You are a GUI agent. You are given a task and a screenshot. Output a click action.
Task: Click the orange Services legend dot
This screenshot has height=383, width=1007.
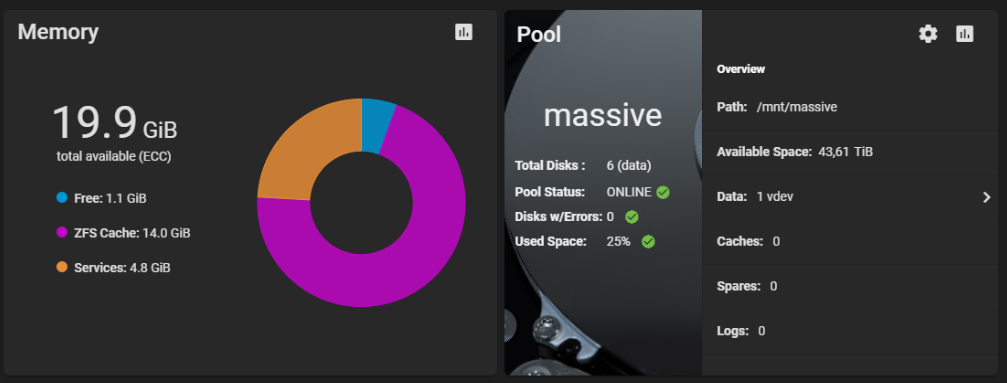[62, 267]
